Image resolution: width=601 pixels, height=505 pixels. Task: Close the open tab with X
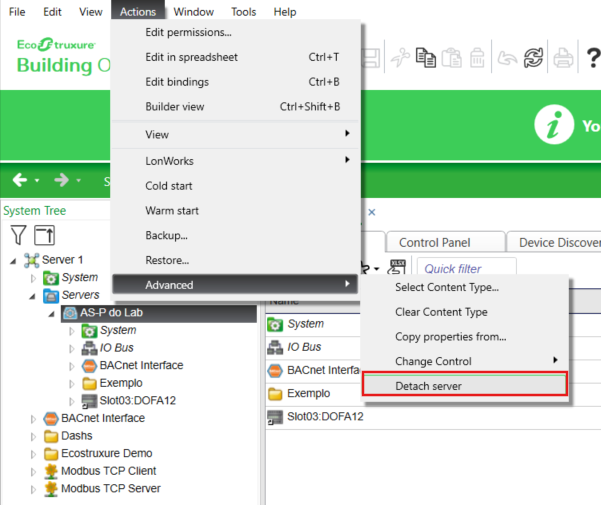click(x=371, y=212)
